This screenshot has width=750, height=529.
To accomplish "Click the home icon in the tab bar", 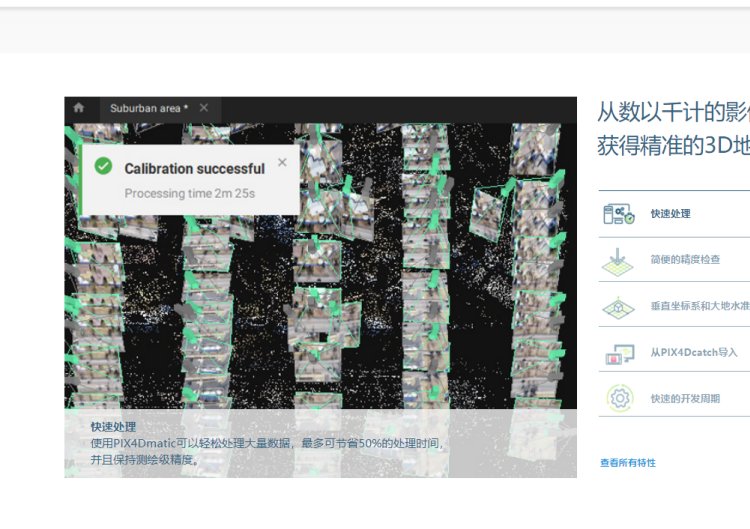I will click(x=79, y=108).
